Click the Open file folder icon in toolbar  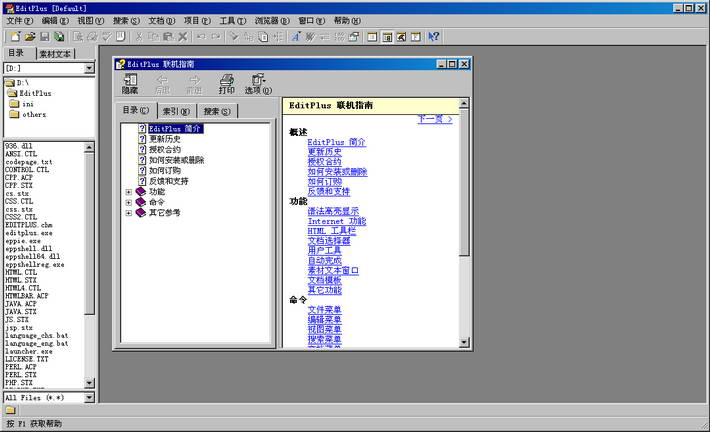[30, 37]
